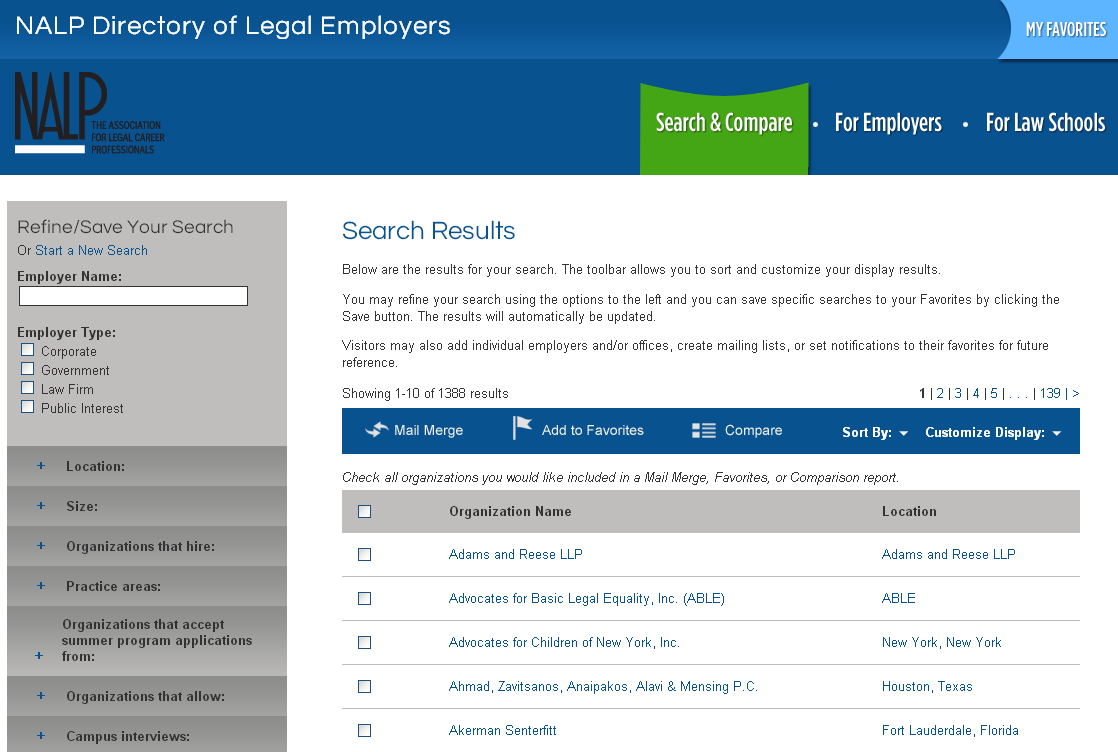Click the next page arrow link
Screen dimensions: 1118x752
pyautogui.click(x=1075, y=393)
